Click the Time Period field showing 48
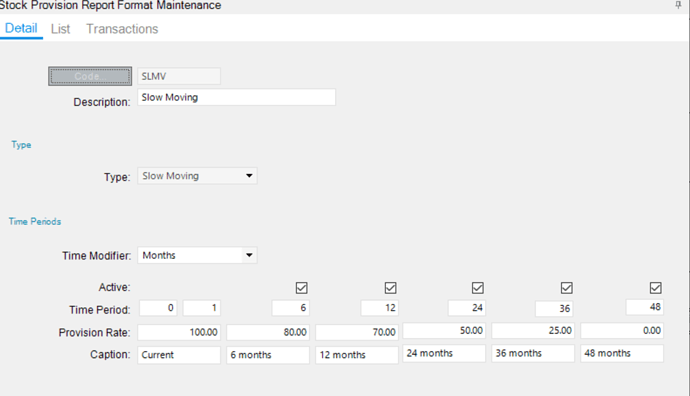The width and height of the screenshot is (690, 396). point(644,307)
